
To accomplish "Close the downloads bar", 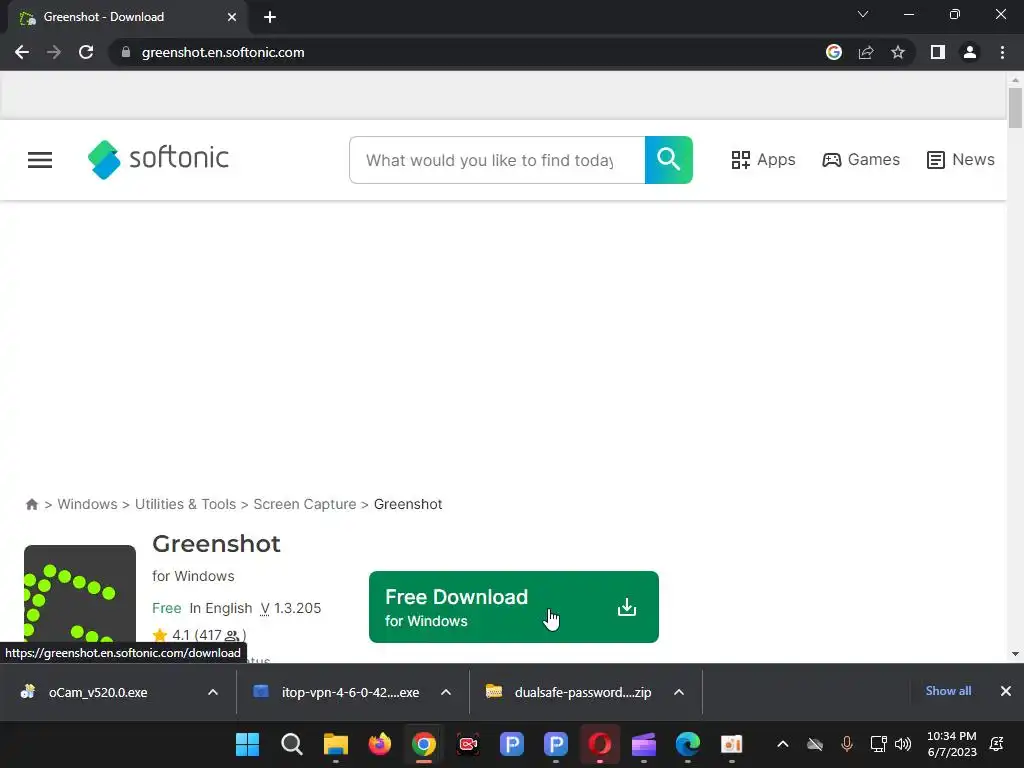I will (x=1006, y=691).
